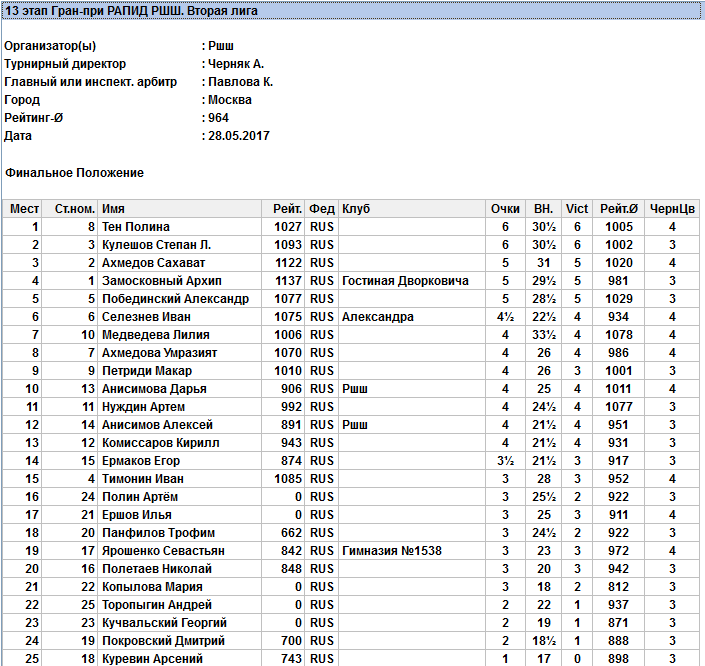Click average rating 812 in Копылова Мария row
Screen dimensions: 705x666
point(618,586)
